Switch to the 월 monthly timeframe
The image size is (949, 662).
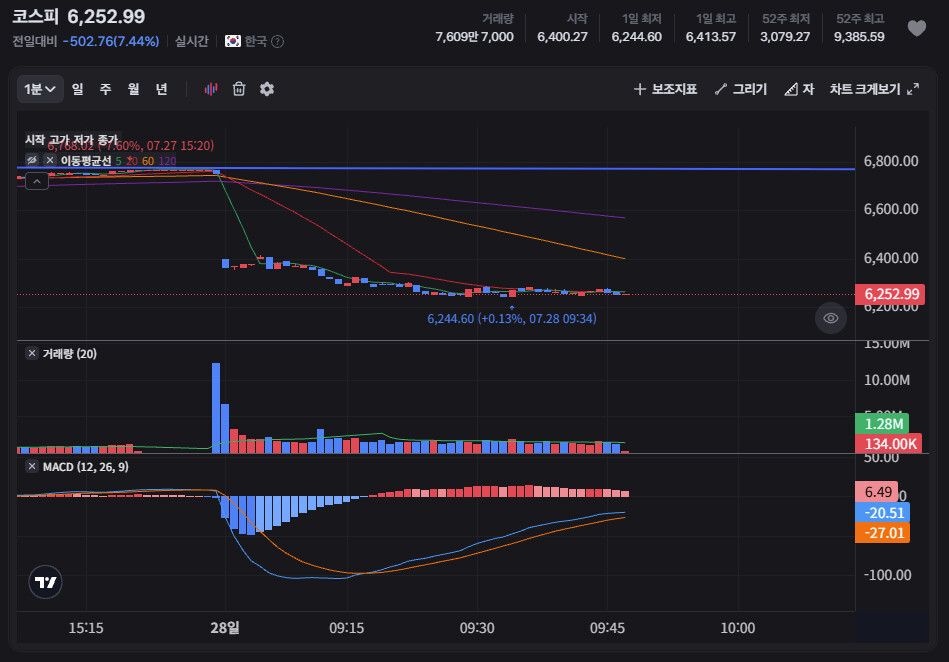click(133, 89)
